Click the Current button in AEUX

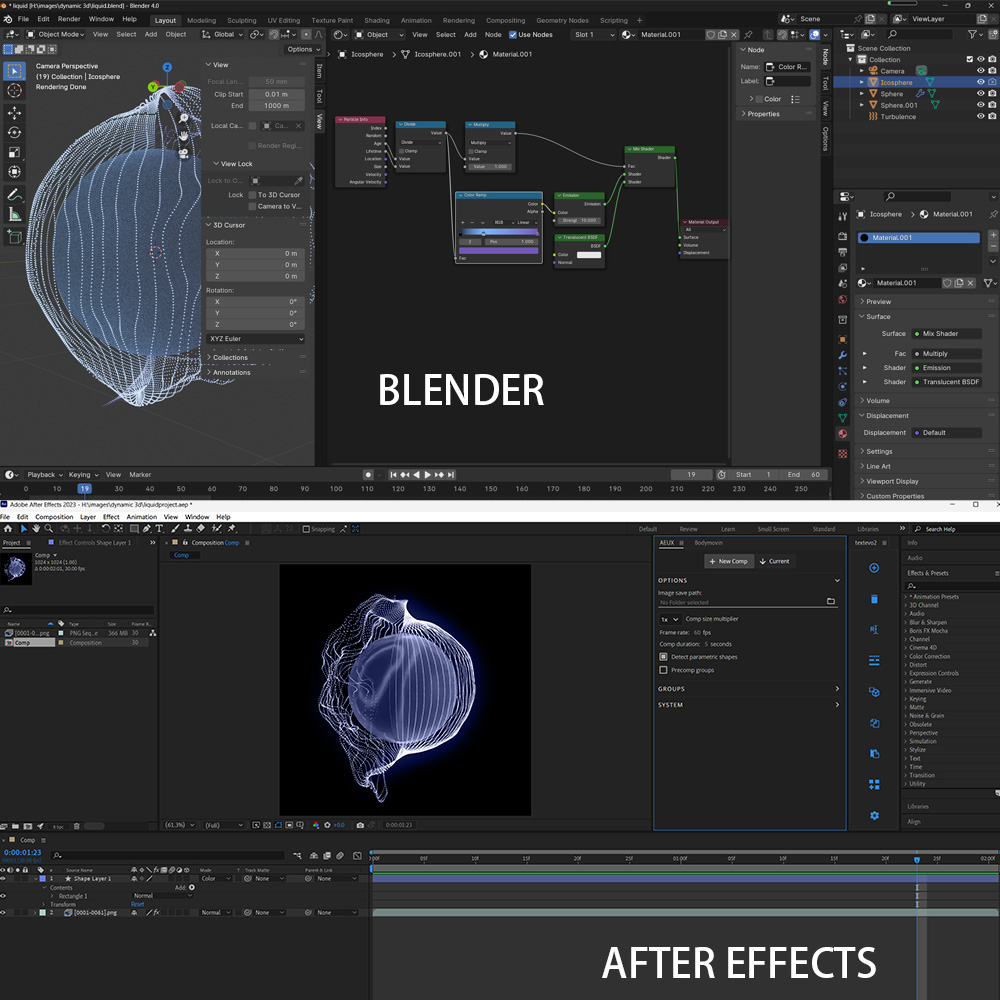tap(774, 561)
